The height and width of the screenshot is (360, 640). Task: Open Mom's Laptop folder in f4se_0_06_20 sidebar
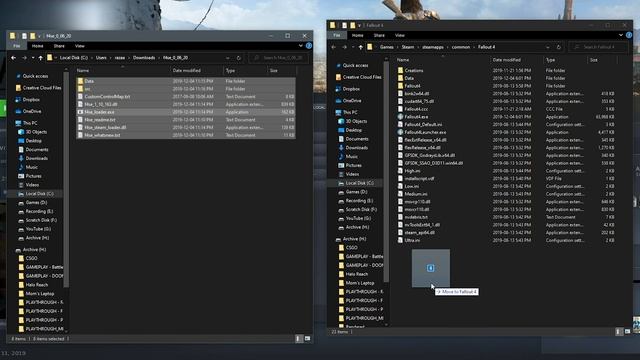(x=36, y=294)
